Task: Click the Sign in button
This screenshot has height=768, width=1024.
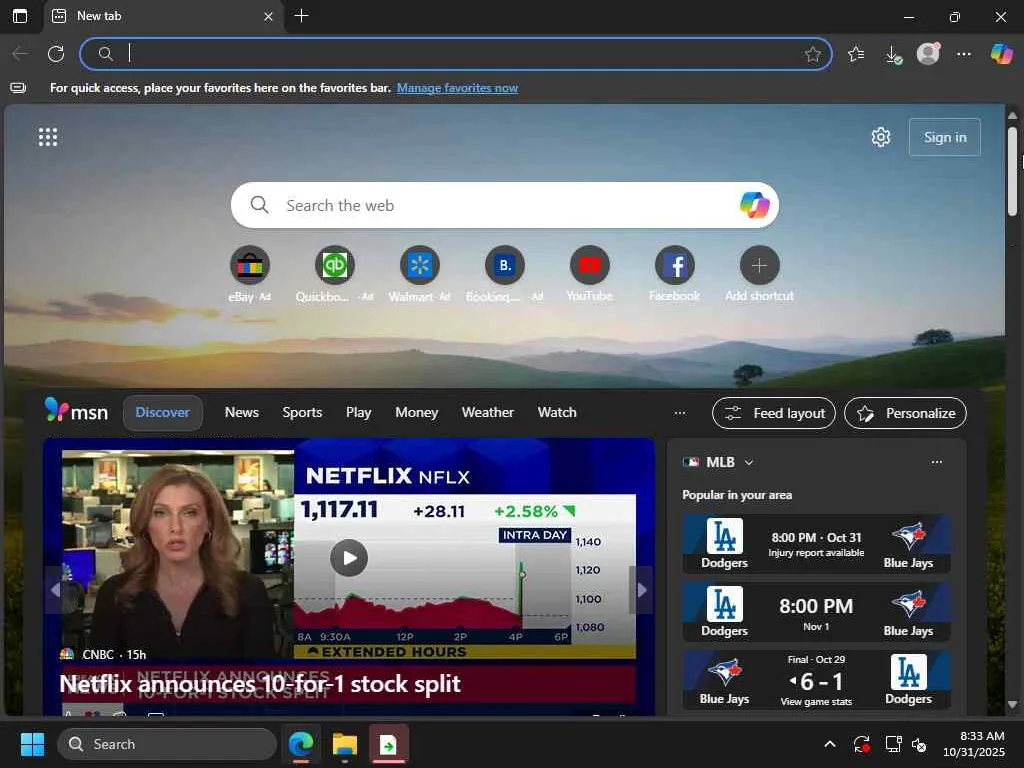Action: (x=944, y=137)
